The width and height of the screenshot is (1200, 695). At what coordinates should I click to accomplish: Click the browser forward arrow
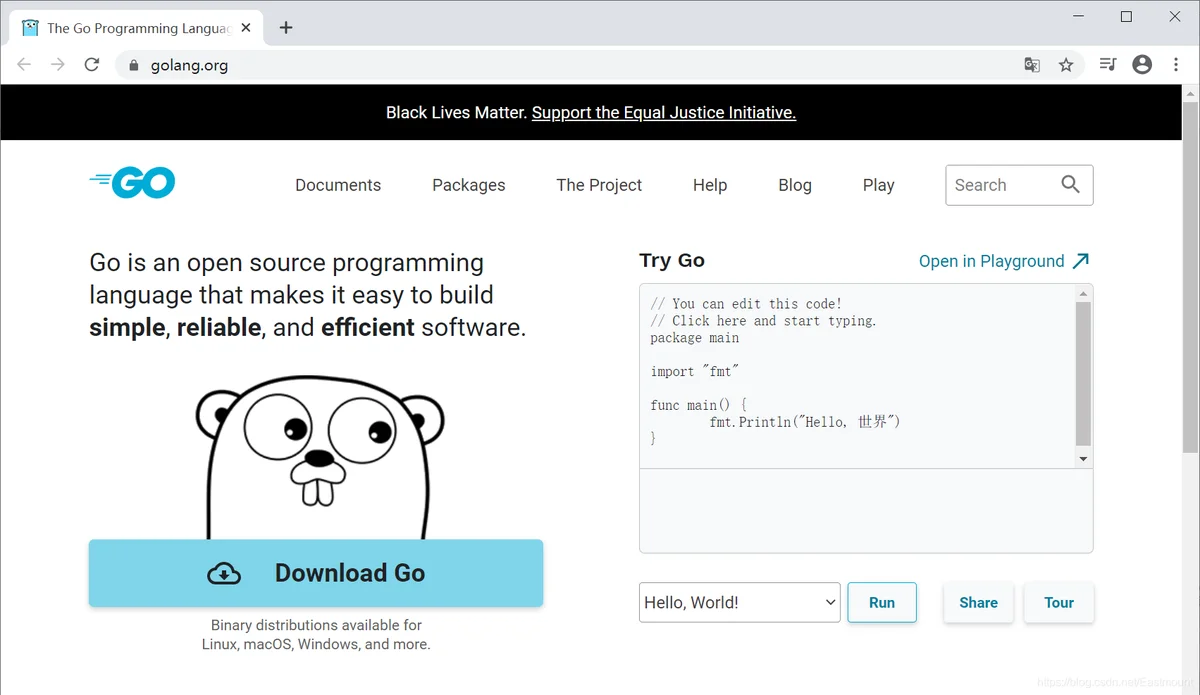coord(58,65)
